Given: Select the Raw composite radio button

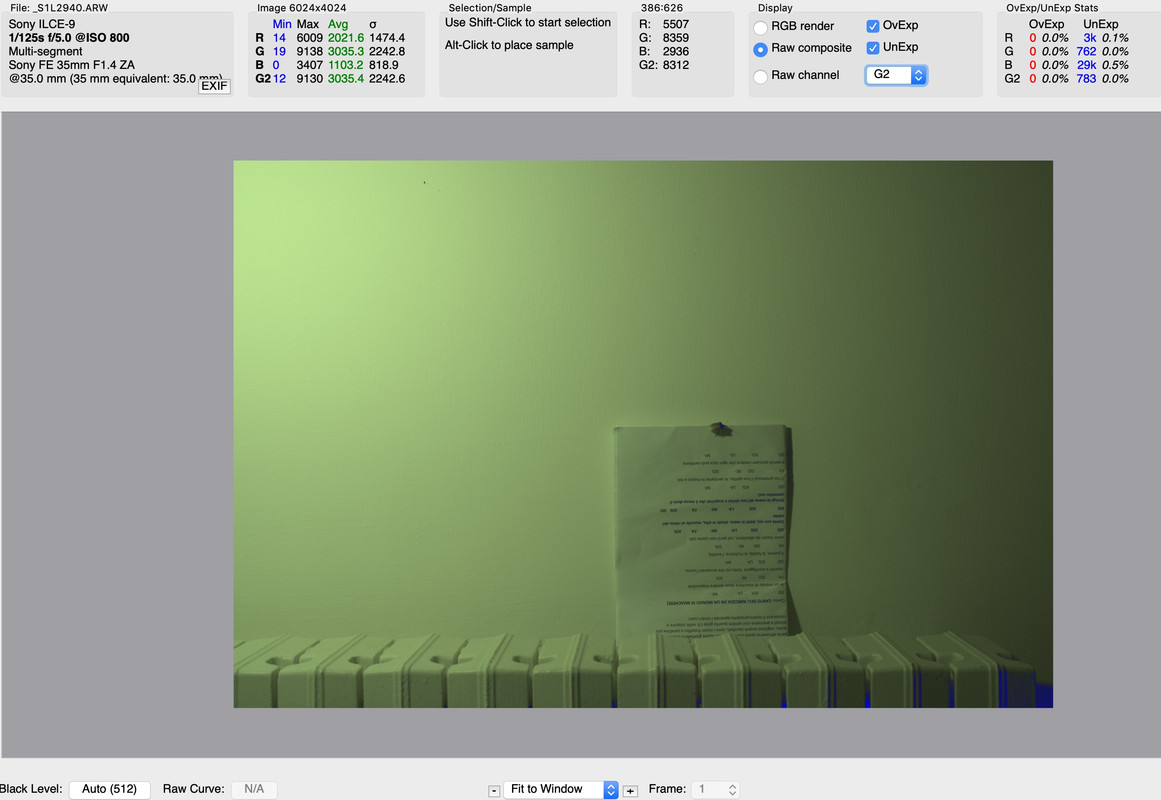Looking at the screenshot, I should coord(760,49).
